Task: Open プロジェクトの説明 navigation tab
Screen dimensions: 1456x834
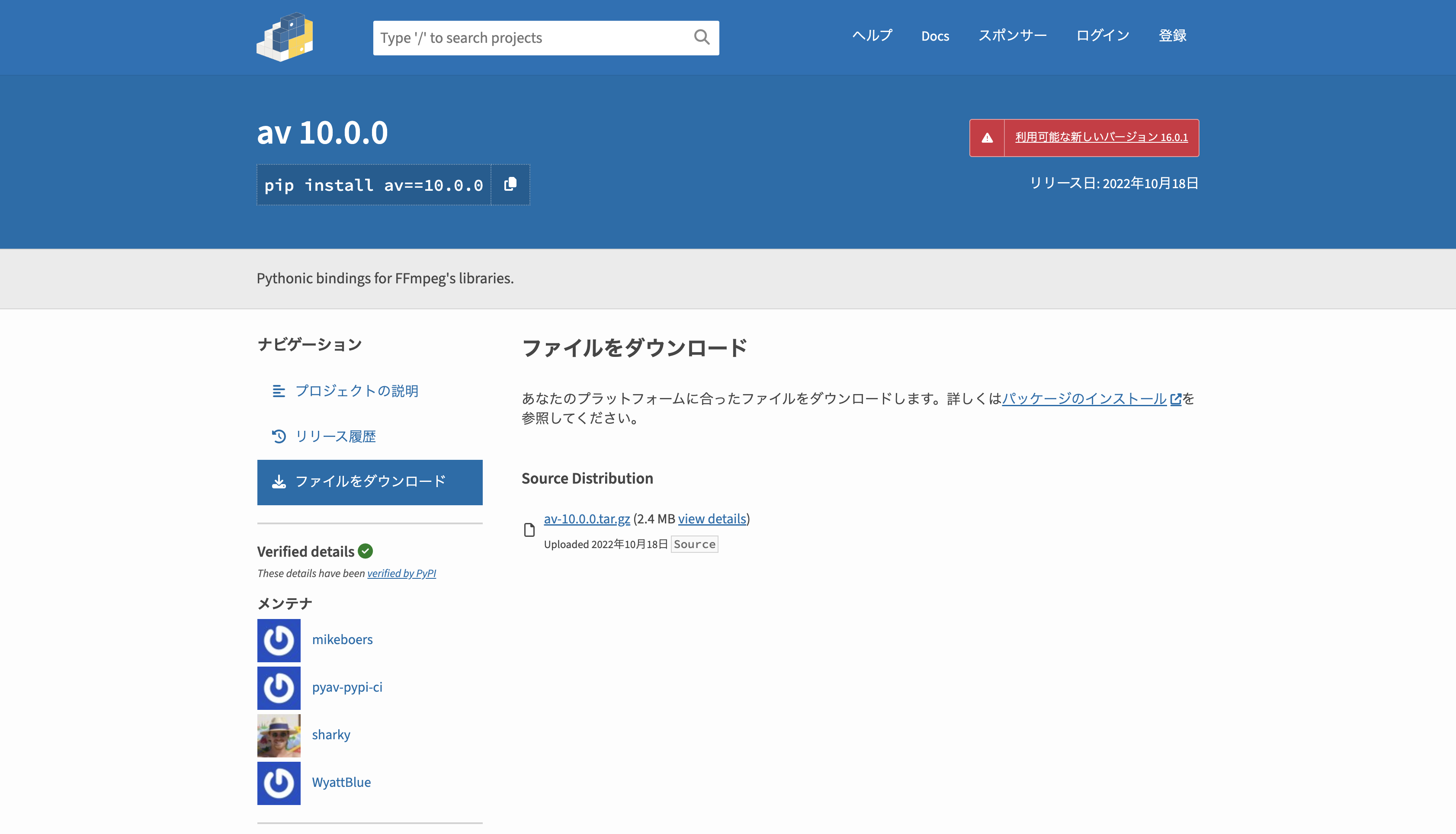Action: 356,391
